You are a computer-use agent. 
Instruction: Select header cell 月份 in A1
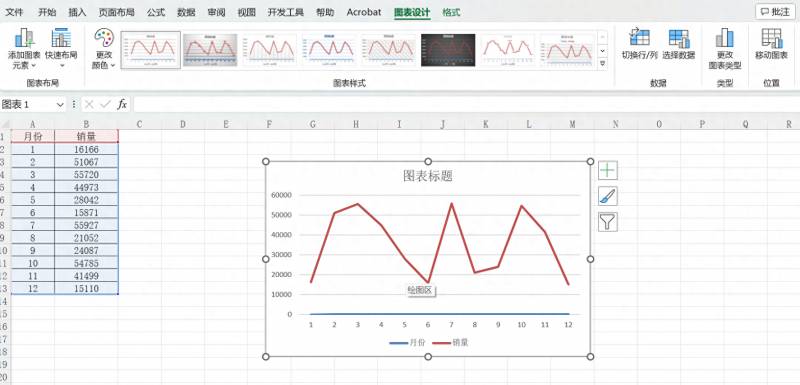pos(32,136)
